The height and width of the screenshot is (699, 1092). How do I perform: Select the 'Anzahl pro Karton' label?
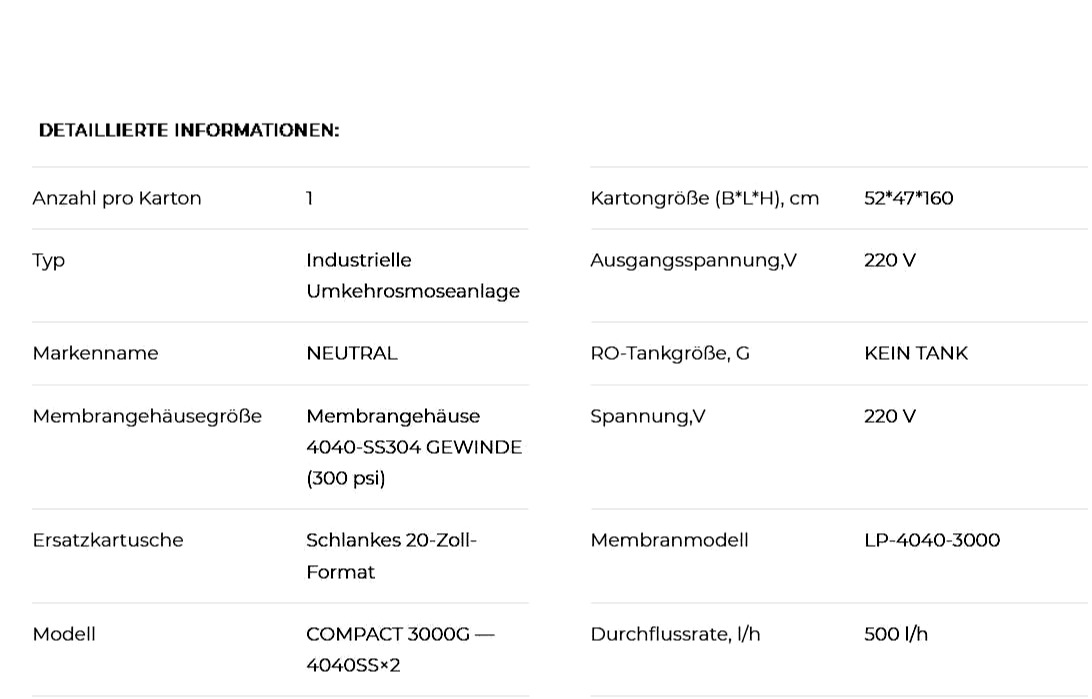[x=116, y=198]
